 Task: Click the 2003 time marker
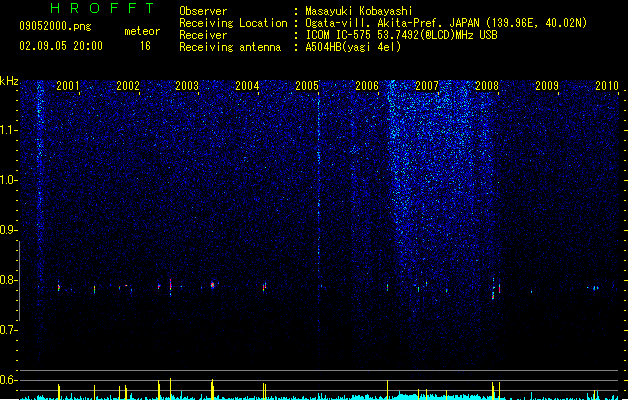coord(187,86)
